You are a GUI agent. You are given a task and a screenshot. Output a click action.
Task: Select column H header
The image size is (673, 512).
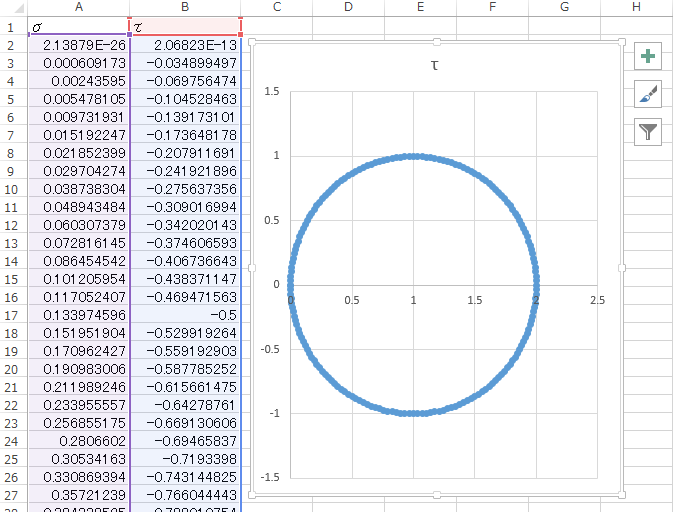[x=637, y=7]
